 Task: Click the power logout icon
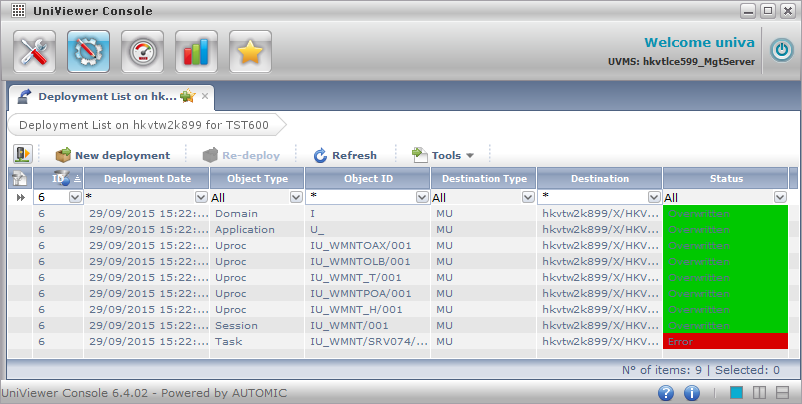[x=782, y=51]
